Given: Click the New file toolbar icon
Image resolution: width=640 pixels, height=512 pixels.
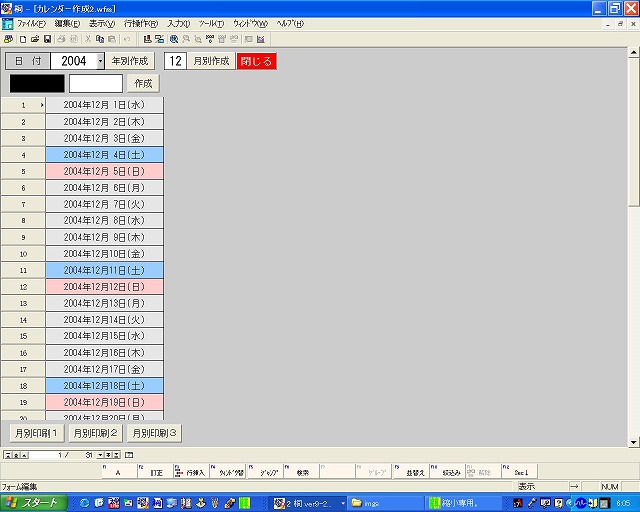Looking at the screenshot, I should [x=23, y=39].
